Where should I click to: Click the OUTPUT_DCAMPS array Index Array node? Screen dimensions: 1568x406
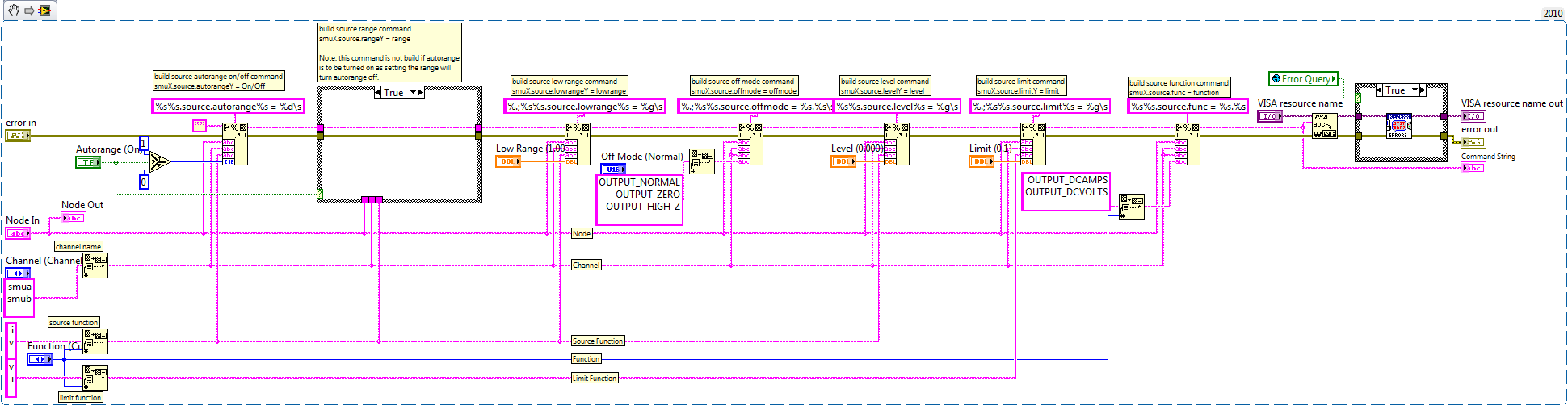pos(1132,207)
